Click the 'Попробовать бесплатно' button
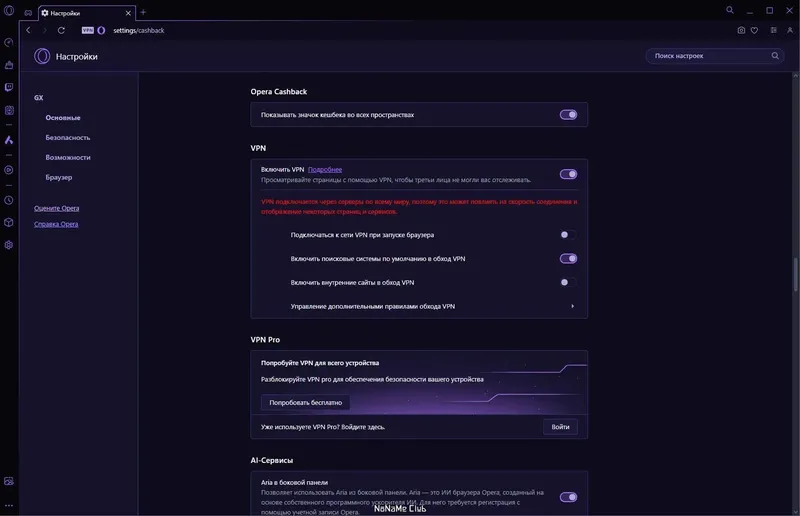This screenshot has width=800, height=516. pyautogui.click(x=305, y=402)
